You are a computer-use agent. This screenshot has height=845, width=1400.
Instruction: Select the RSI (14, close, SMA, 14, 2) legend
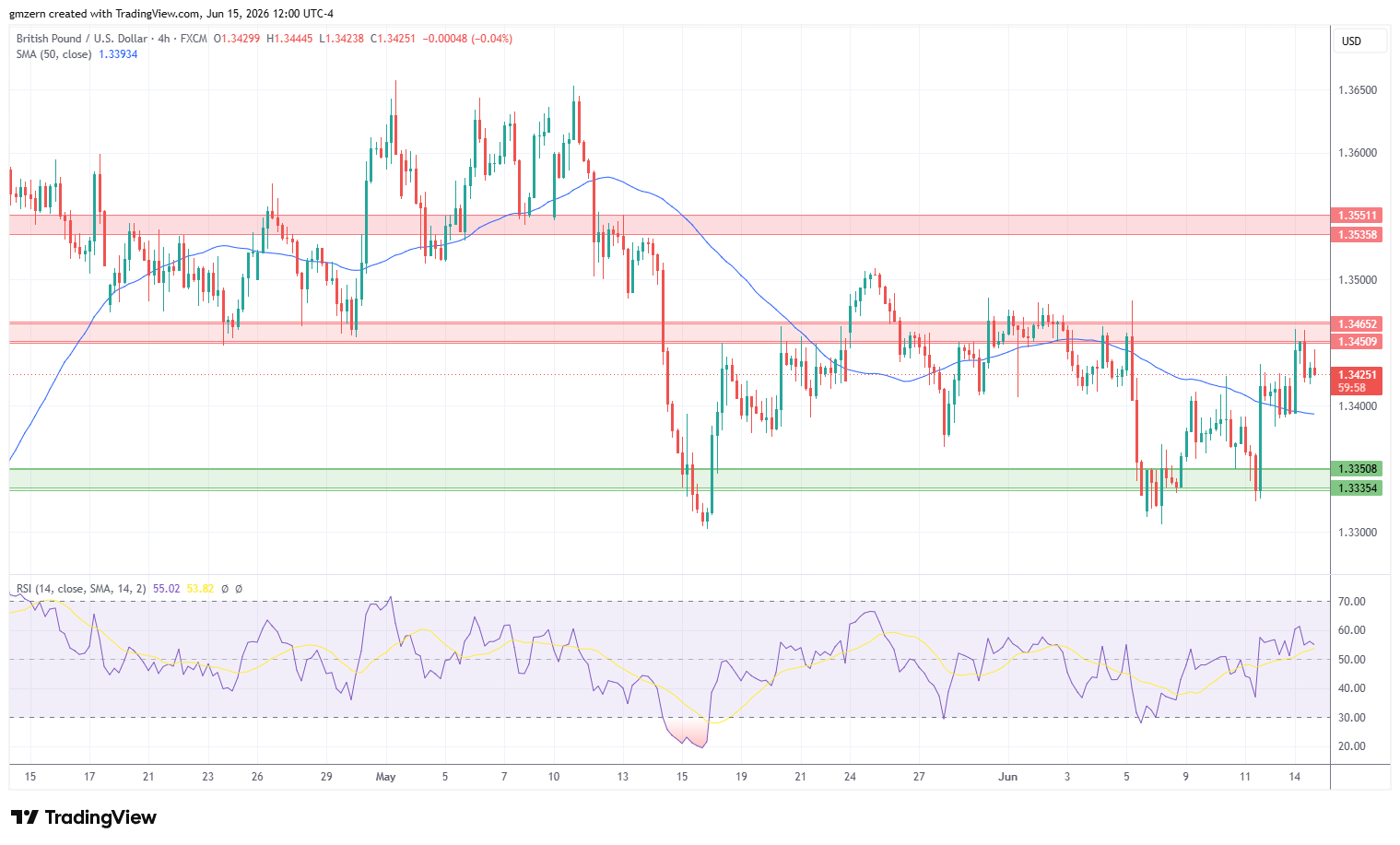pyautogui.click(x=81, y=589)
